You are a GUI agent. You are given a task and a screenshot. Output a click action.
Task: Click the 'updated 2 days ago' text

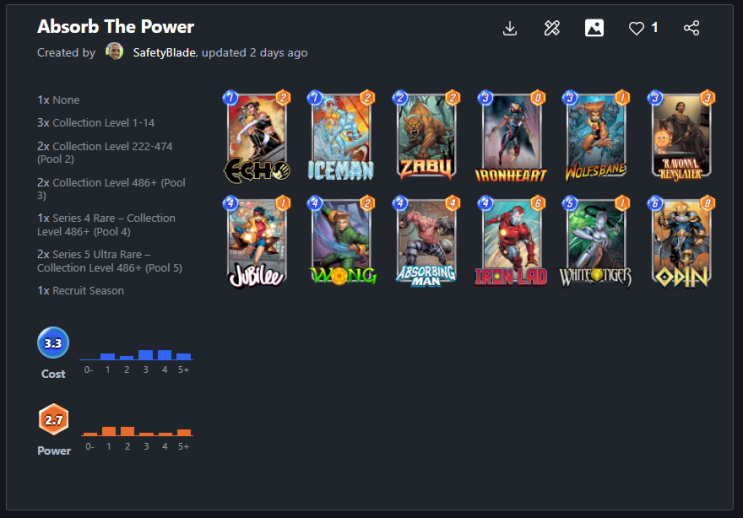point(255,53)
